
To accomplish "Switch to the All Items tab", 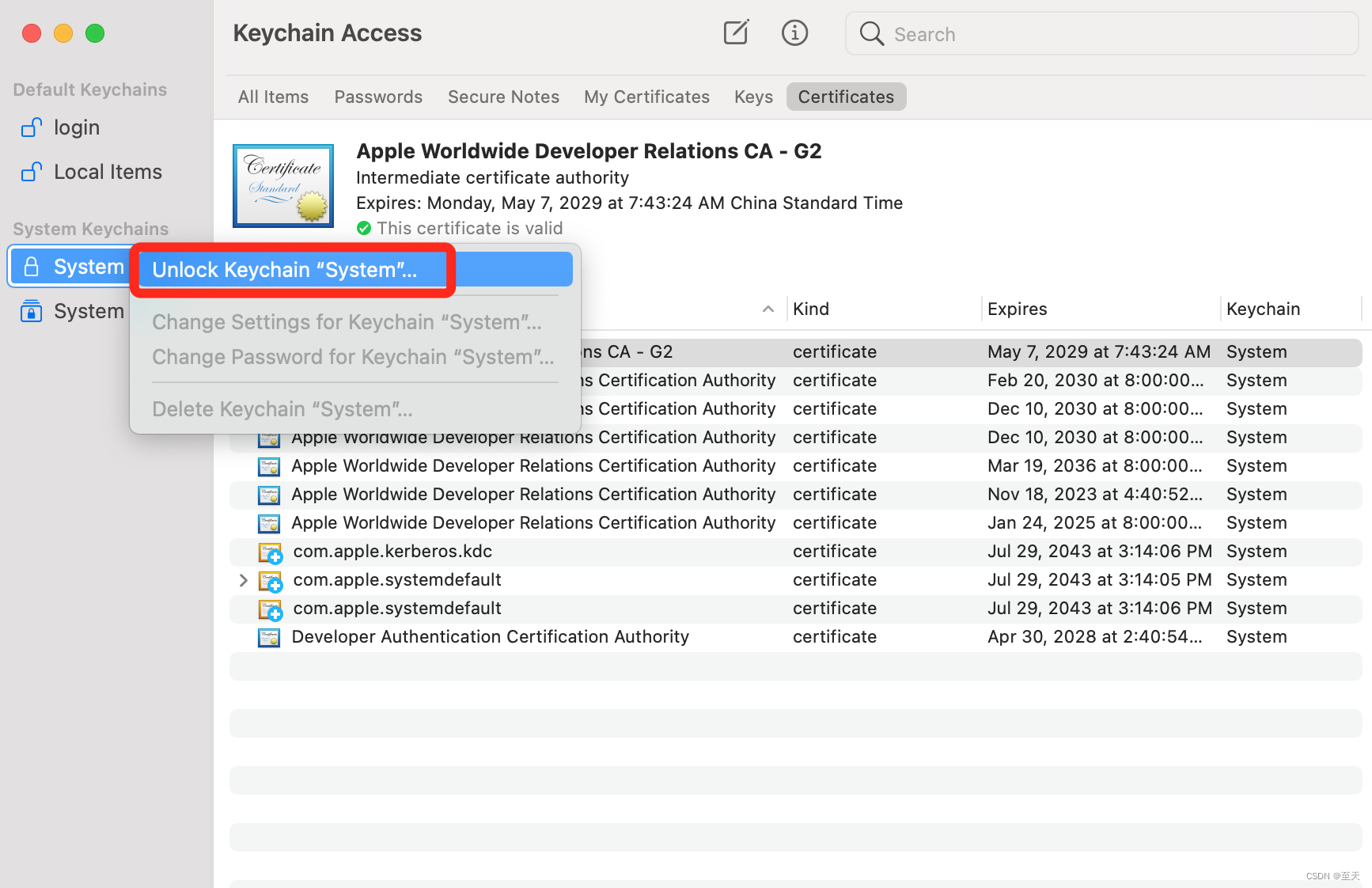I will tap(273, 97).
